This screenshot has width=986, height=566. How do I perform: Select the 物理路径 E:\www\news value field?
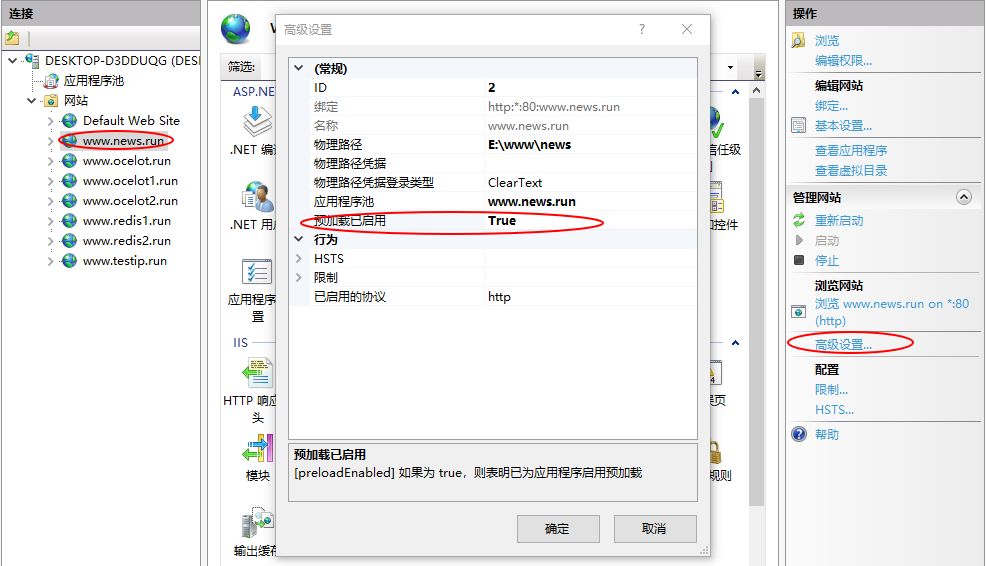pos(590,145)
